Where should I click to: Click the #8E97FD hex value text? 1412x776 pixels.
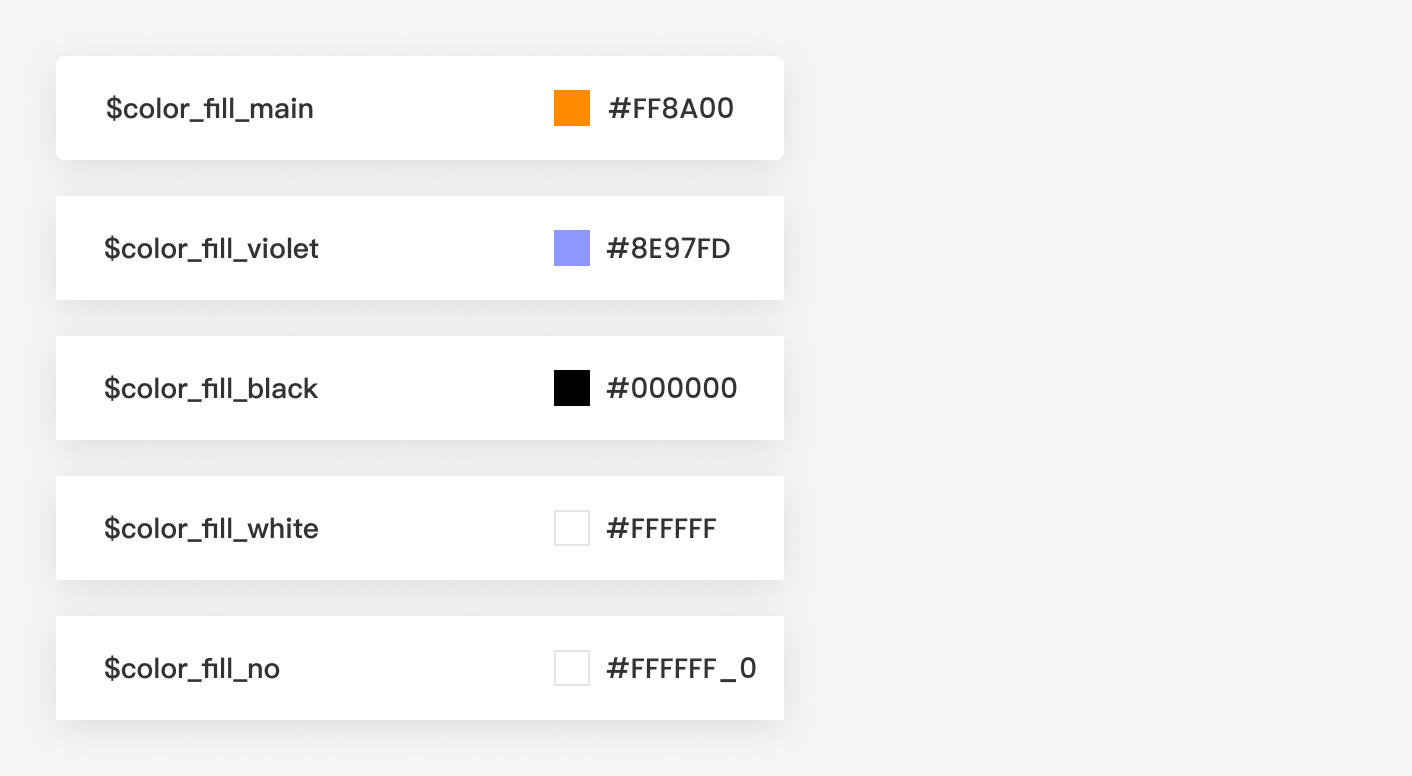pyautogui.click(x=669, y=248)
